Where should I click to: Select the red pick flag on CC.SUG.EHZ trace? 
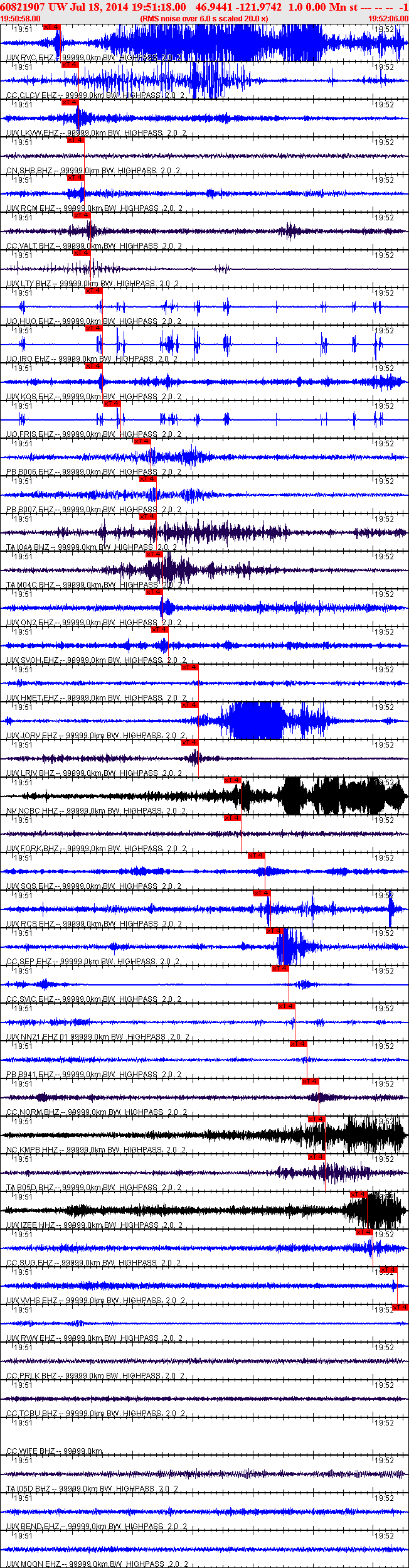point(364,1232)
